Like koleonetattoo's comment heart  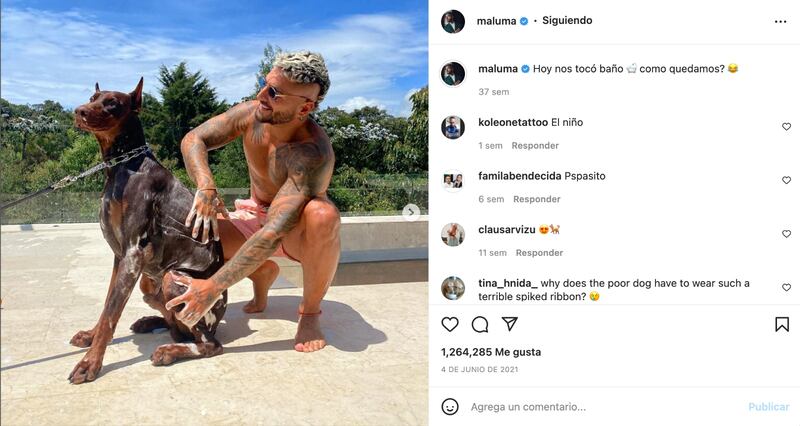(x=786, y=127)
